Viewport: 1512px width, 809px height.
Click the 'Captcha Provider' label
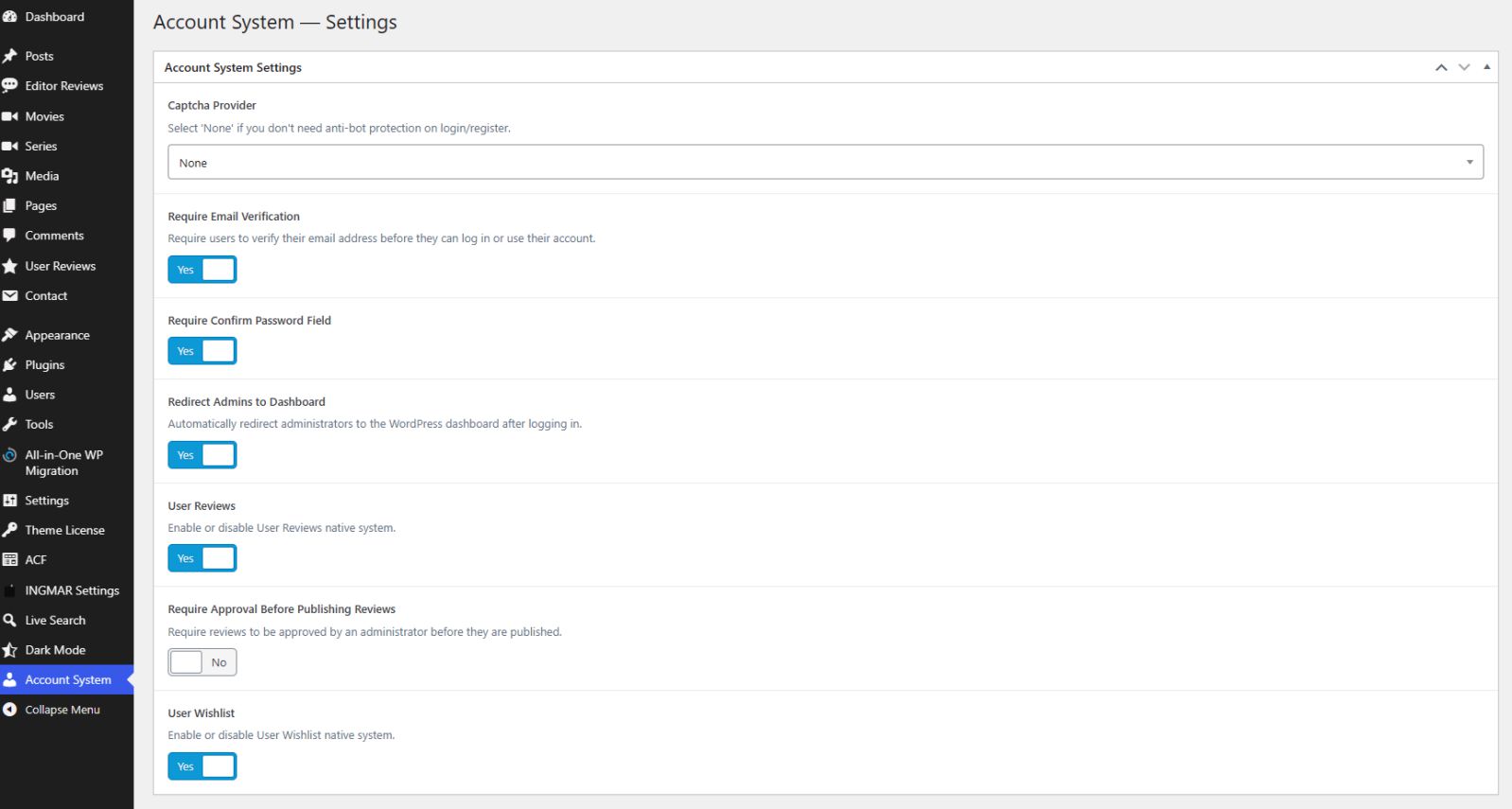[212, 105]
